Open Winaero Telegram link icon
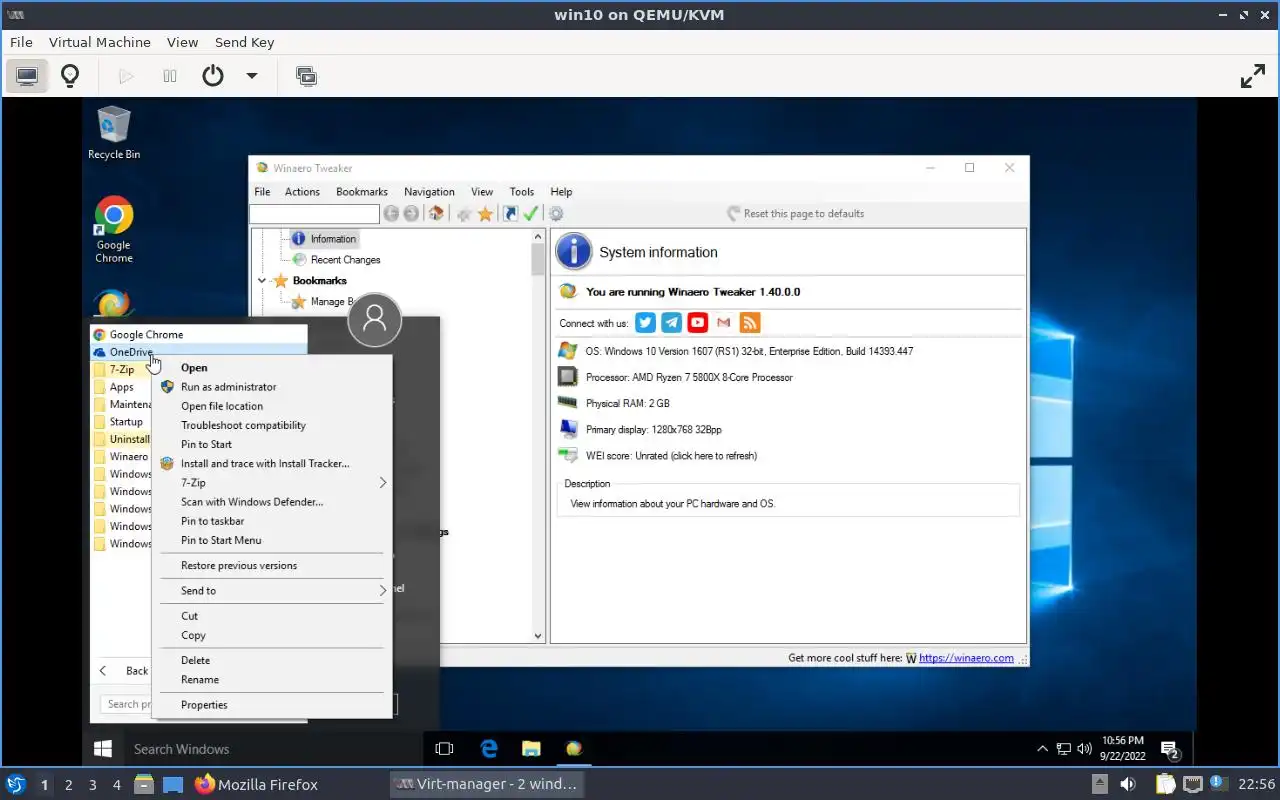 (672, 322)
